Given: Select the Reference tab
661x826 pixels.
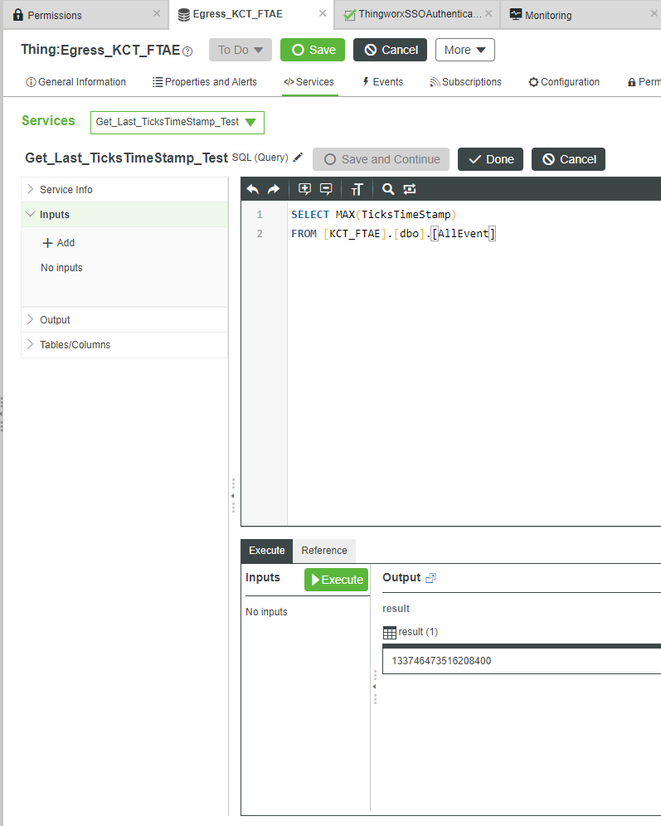Looking at the screenshot, I should point(324,550).
